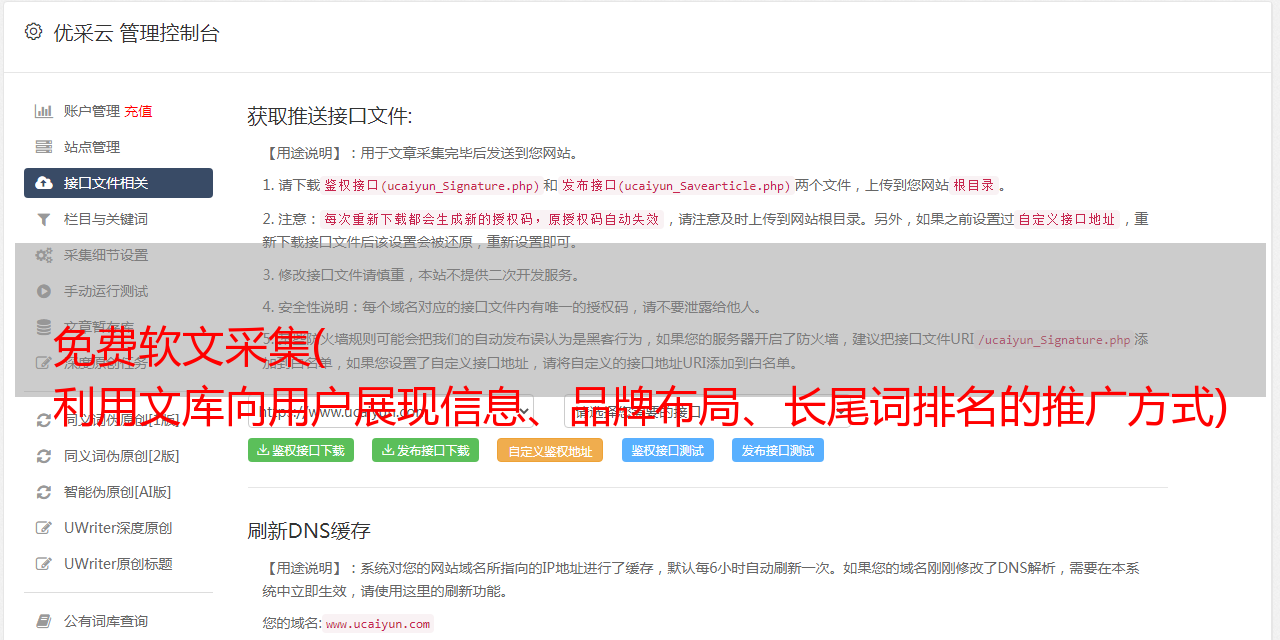Open 账户管理 in the sidebar
Screen dimensions: 1280x640
point(92,111)
